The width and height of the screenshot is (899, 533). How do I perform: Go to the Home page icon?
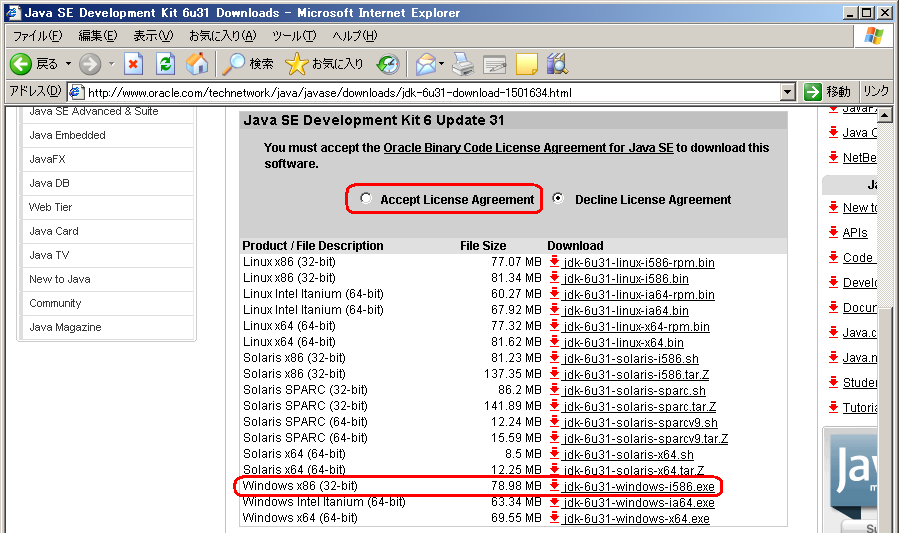[x=197, y=64]
